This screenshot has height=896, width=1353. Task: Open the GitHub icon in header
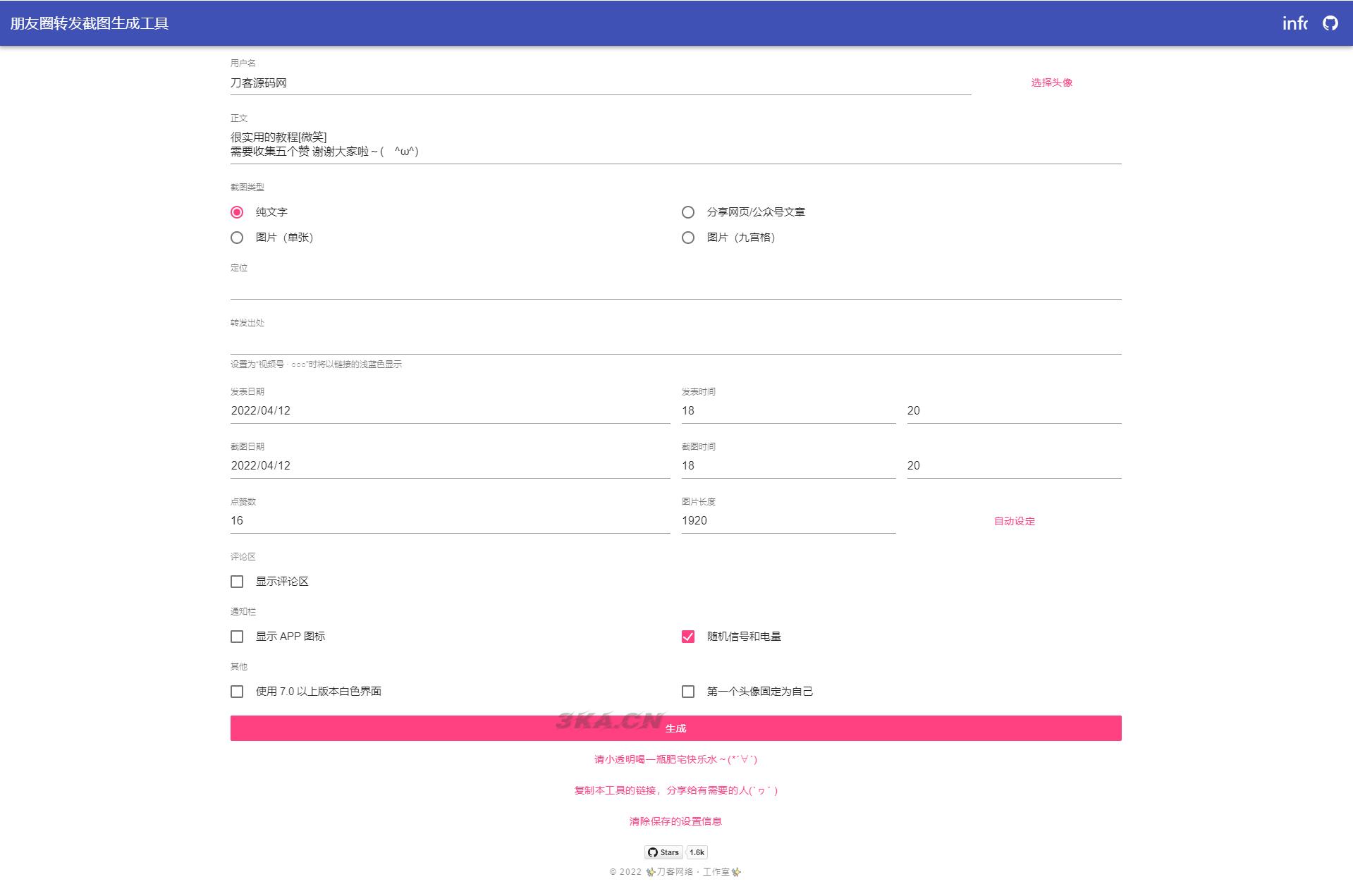coord(1330,23)
